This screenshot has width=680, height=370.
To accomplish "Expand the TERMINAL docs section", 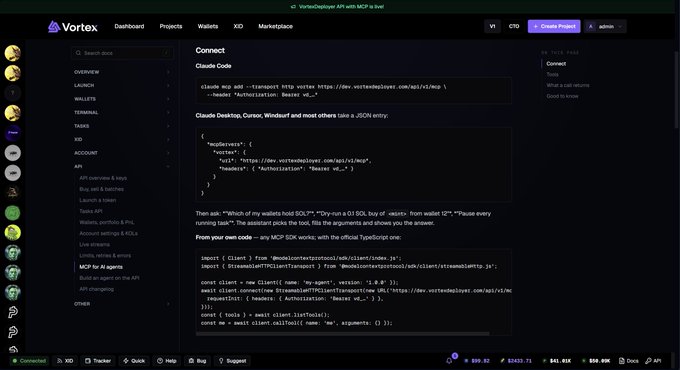I will coord(121,112).
